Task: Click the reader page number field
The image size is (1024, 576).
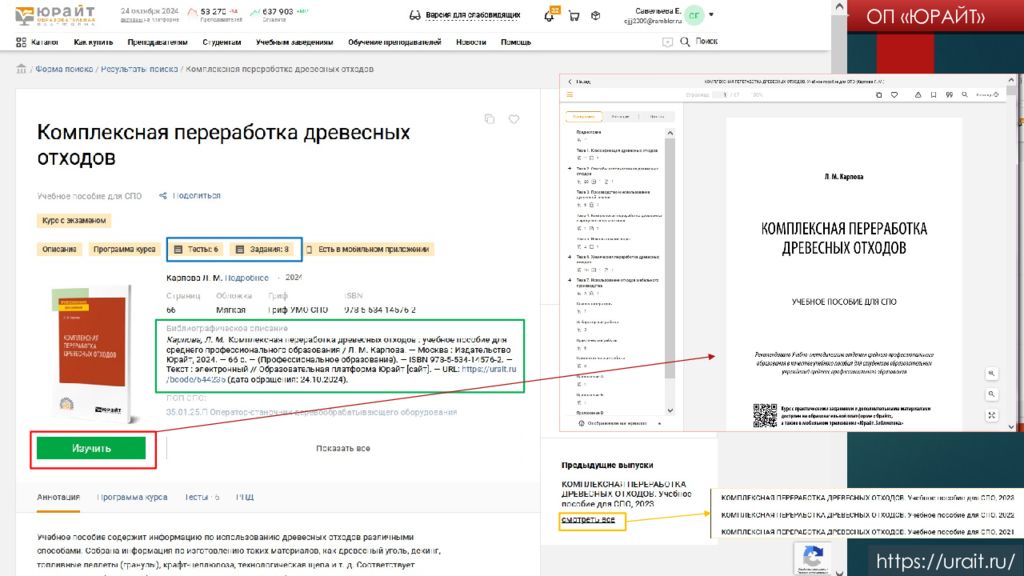Action: [720, 95]
